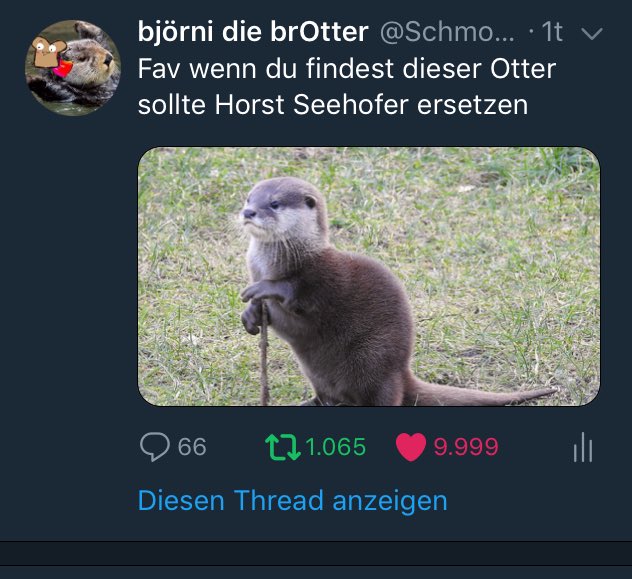
Task: Open tweet analytics bar chart icon
Action: (583, 447)
